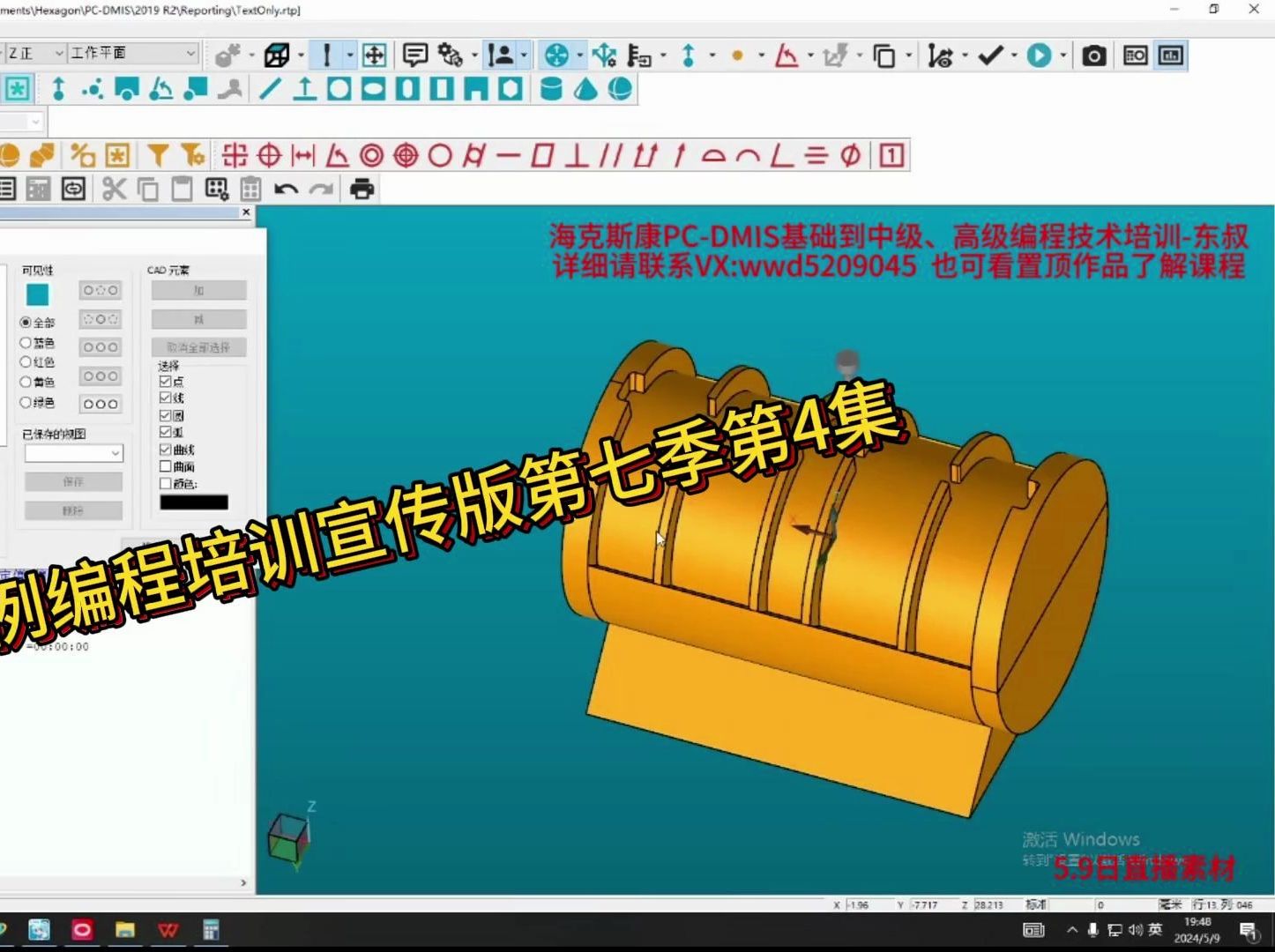Click the four-arrow scale-to-fit icon
This screenshot has width=1275, height=952.
tap(374, 56)
